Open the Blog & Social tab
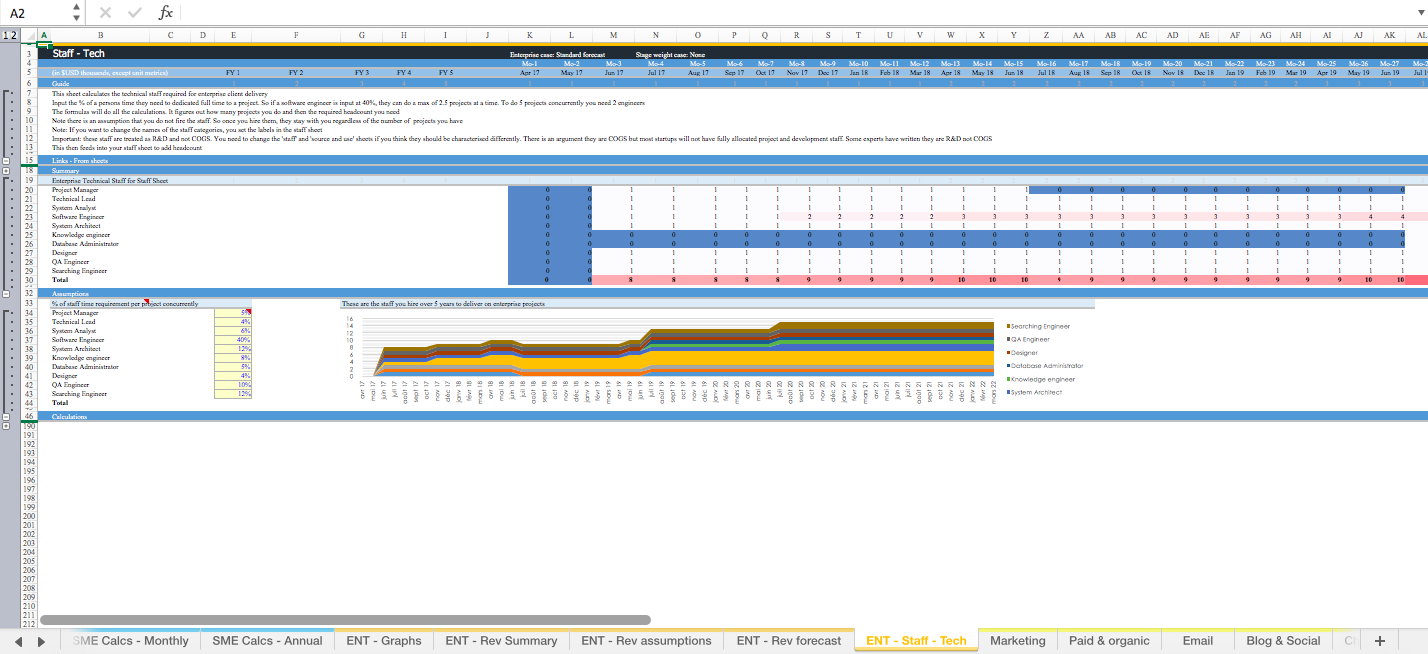1428x654 pixels. (1283, 641)
